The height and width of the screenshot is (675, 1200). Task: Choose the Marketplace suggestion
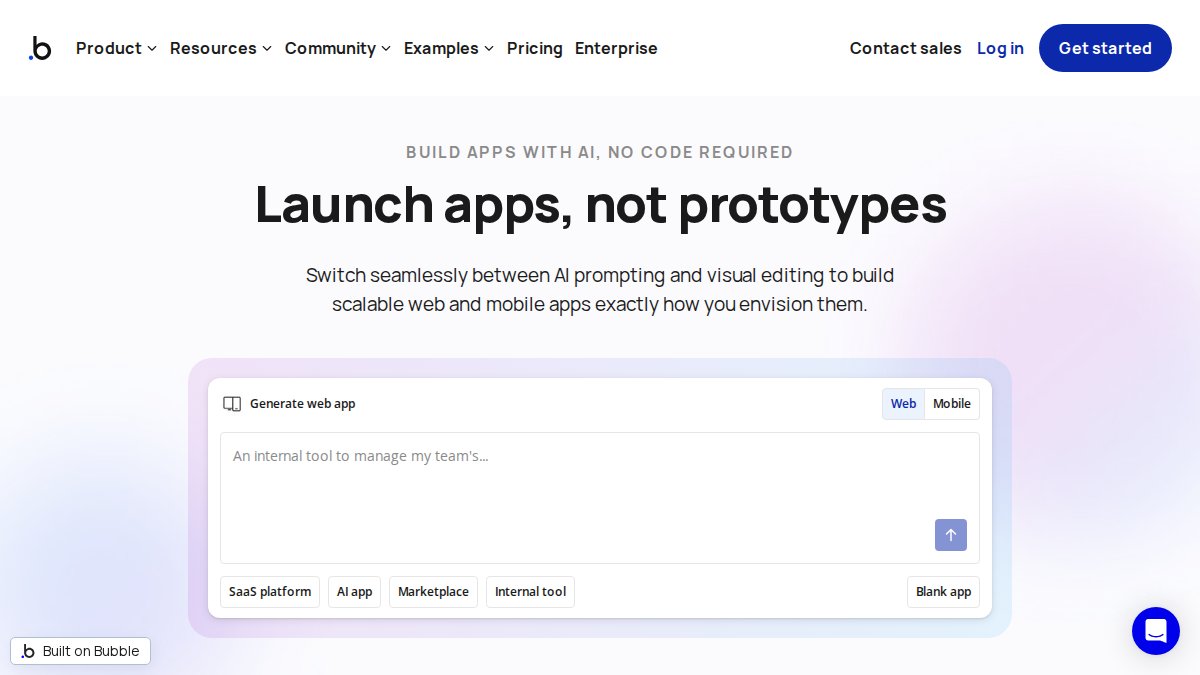[x=433, y=592]
